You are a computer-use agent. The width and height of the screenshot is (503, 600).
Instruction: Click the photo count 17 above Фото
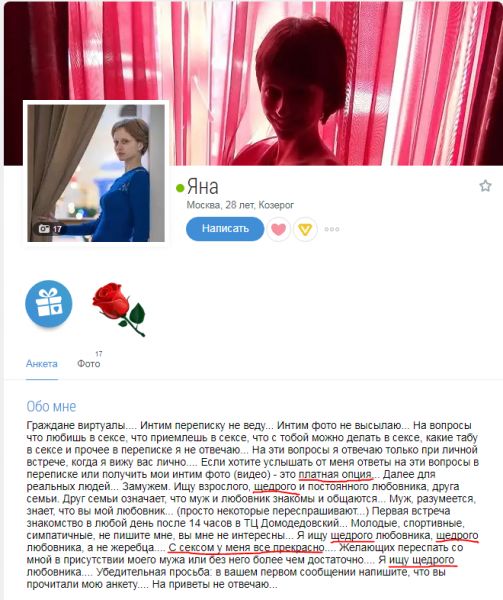coord(99,354)
